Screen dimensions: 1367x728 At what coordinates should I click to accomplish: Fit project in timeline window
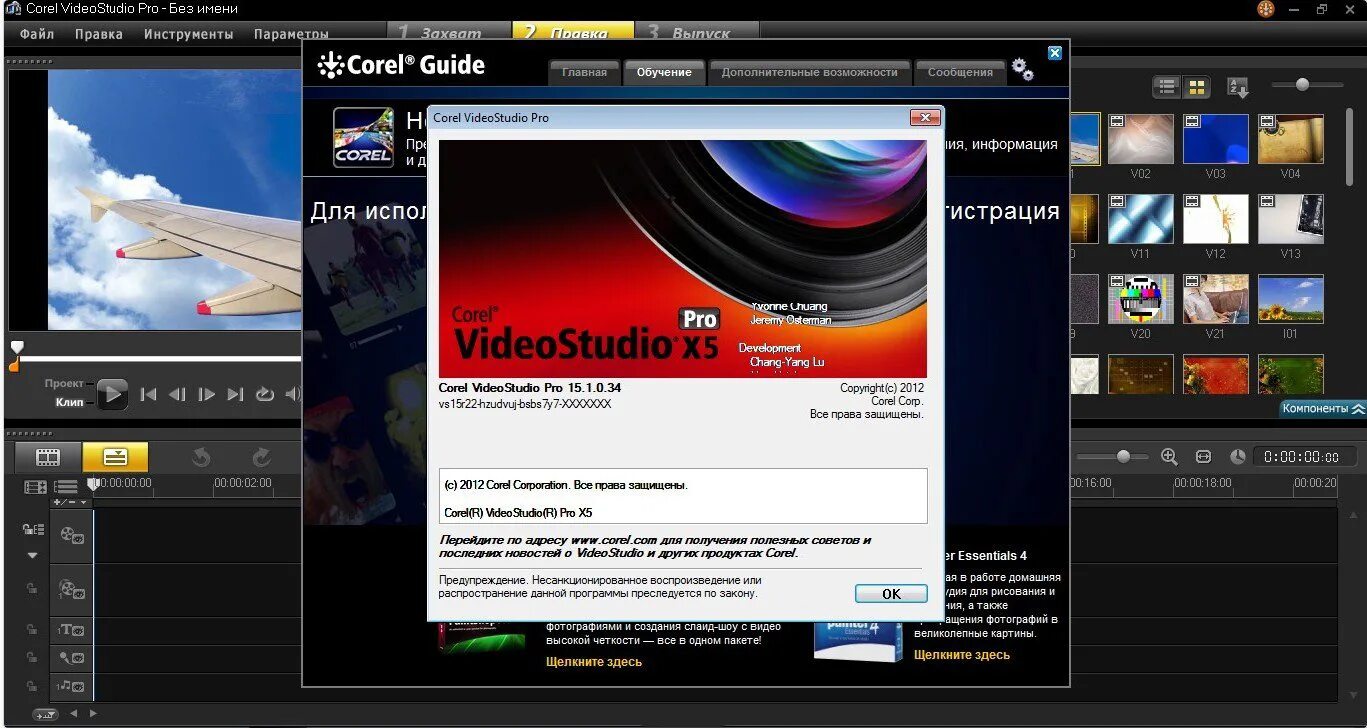[x=1203, y=456]
